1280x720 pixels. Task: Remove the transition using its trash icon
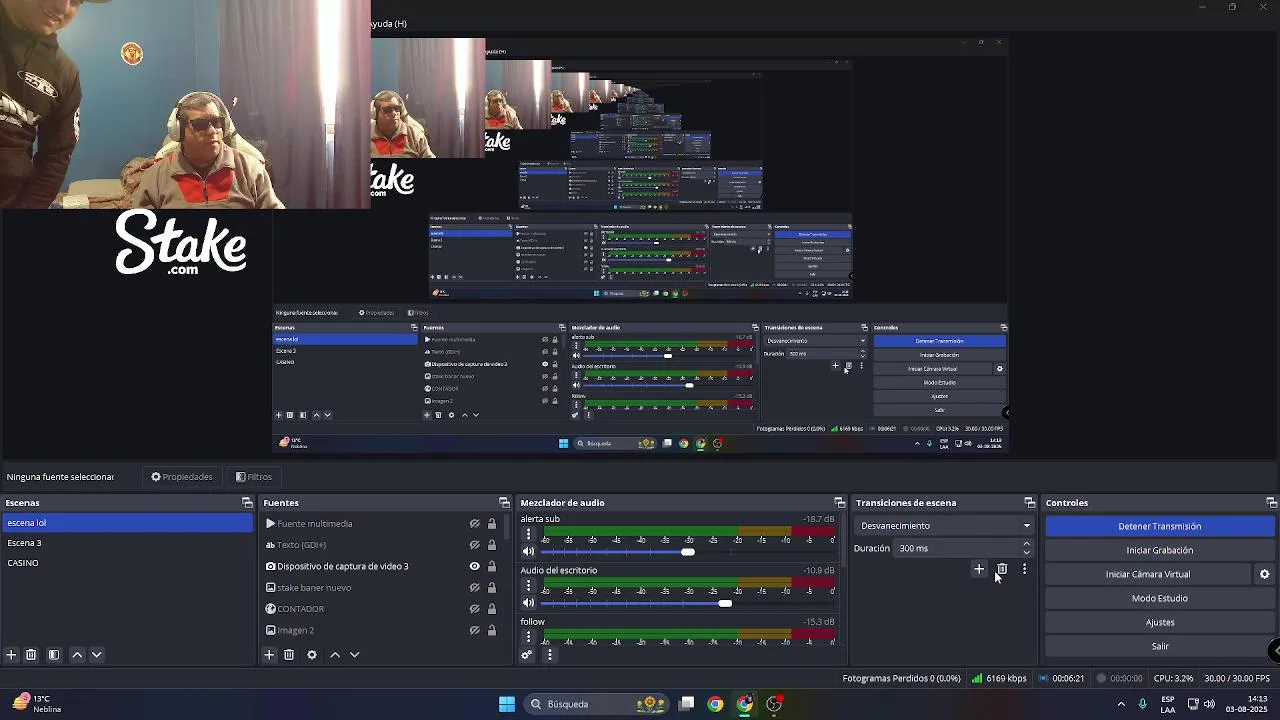1002,569
